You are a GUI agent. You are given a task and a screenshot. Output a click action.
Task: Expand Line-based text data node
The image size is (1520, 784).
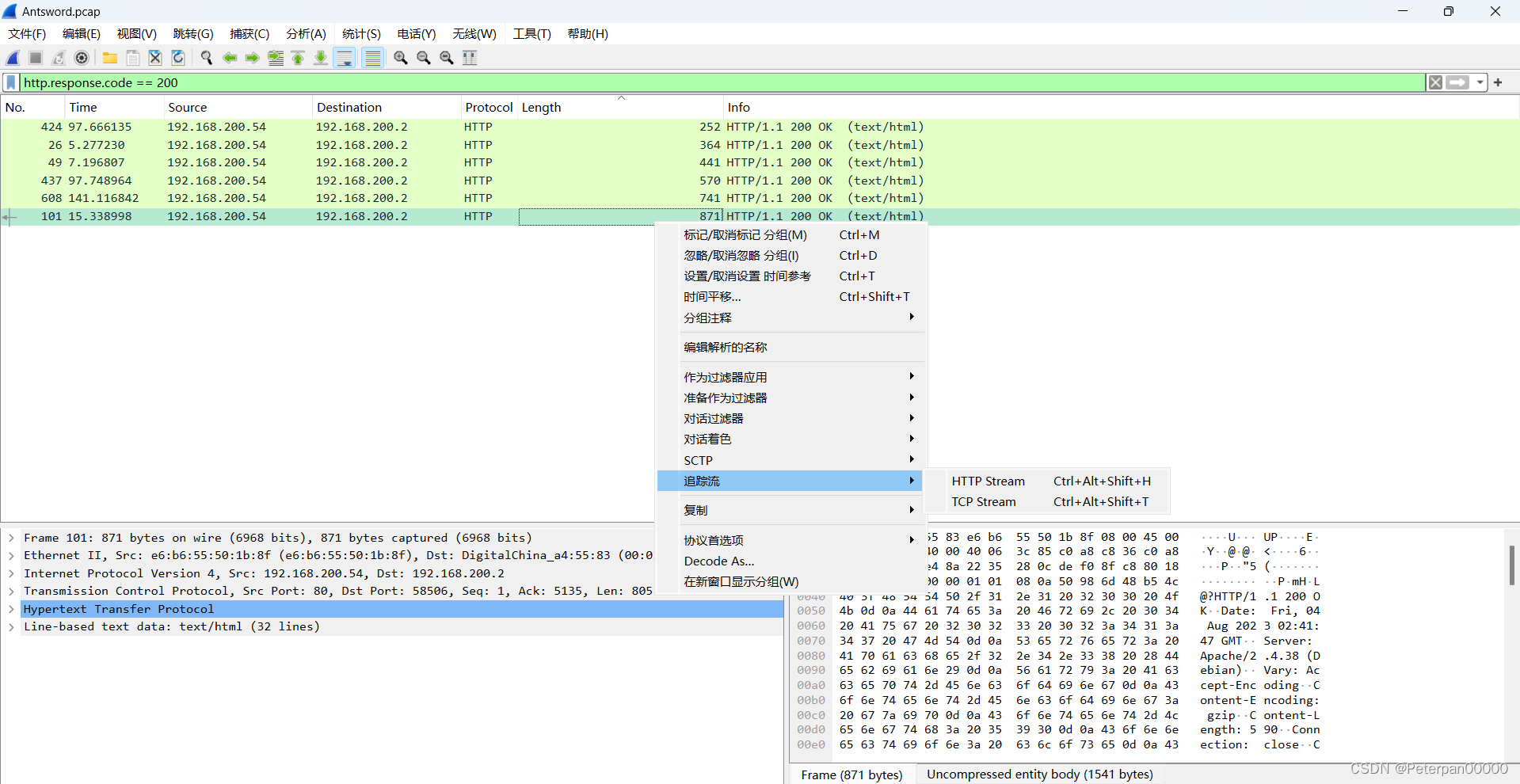[11, 626]
